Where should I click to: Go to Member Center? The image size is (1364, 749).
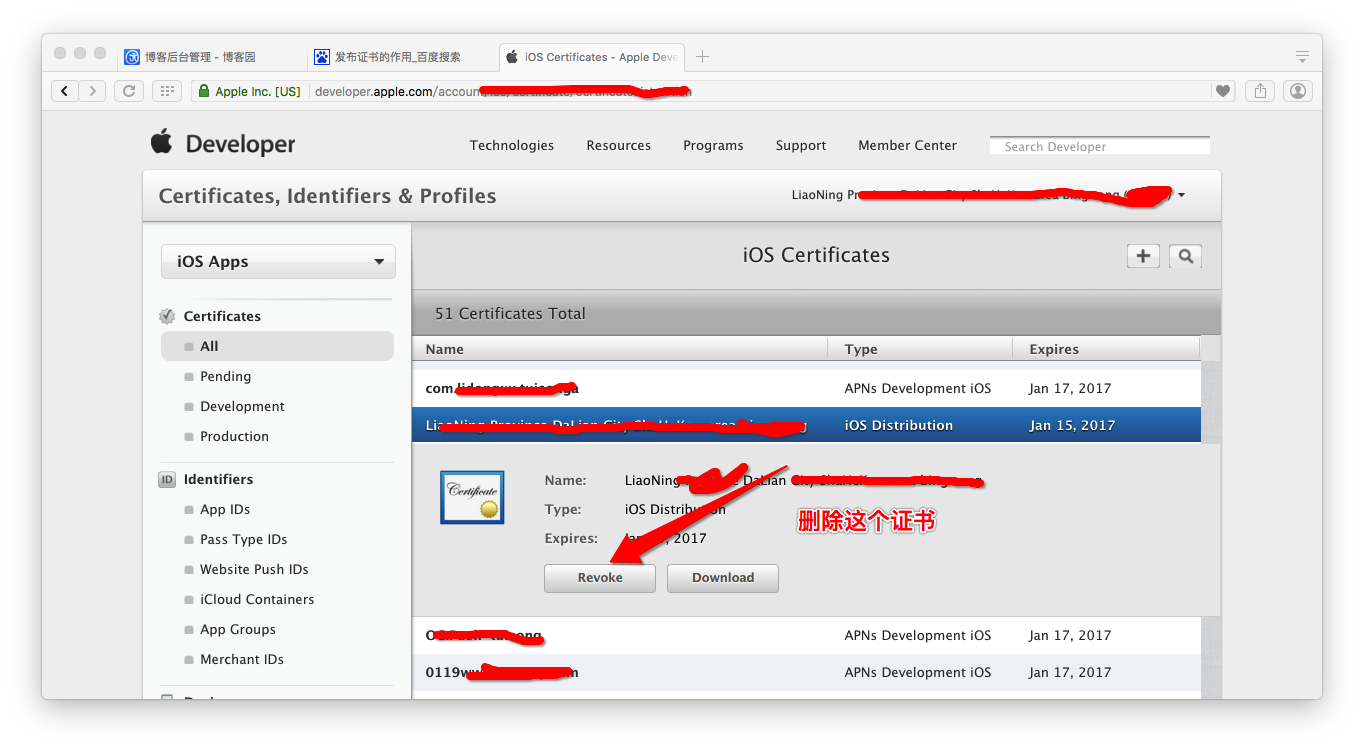(907, 145)
